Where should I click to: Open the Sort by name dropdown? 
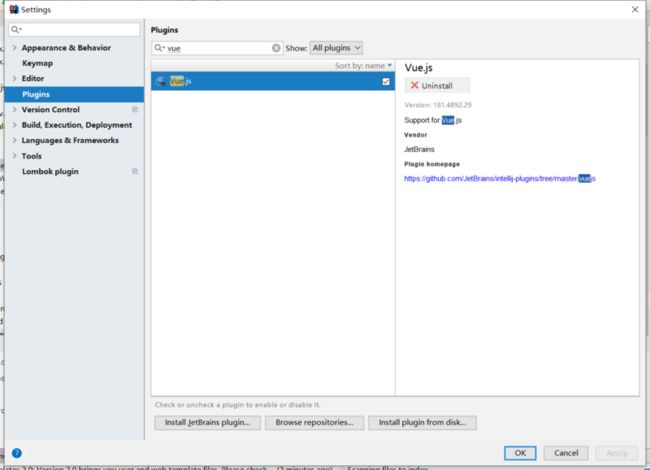point(363,65)
